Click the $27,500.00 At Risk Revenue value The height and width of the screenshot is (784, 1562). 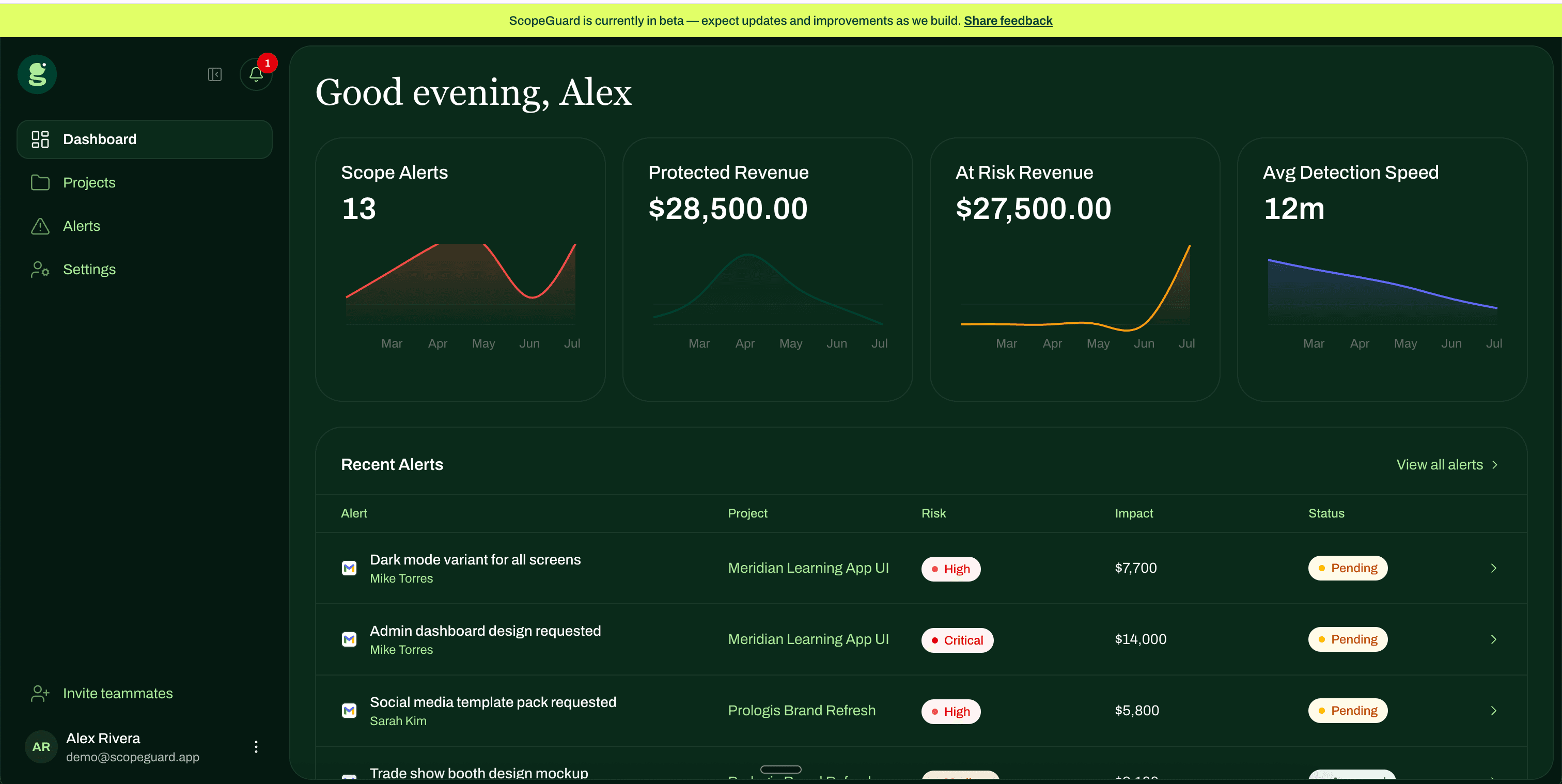point(1033,209)
